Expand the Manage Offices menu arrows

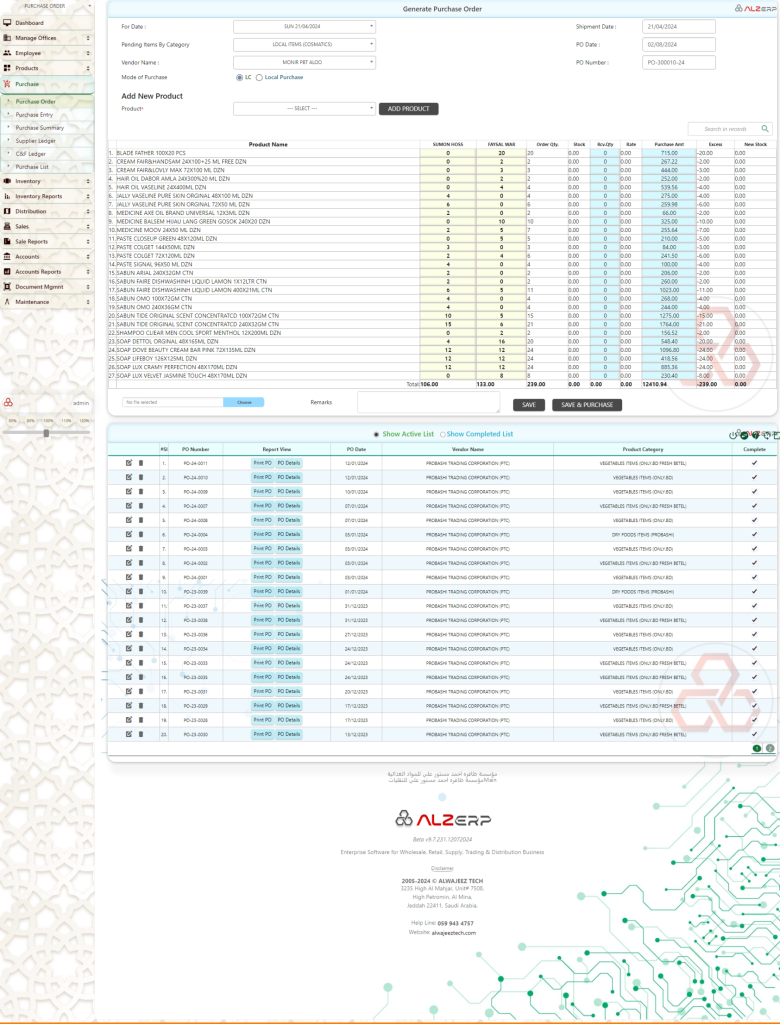coord(88,38)
